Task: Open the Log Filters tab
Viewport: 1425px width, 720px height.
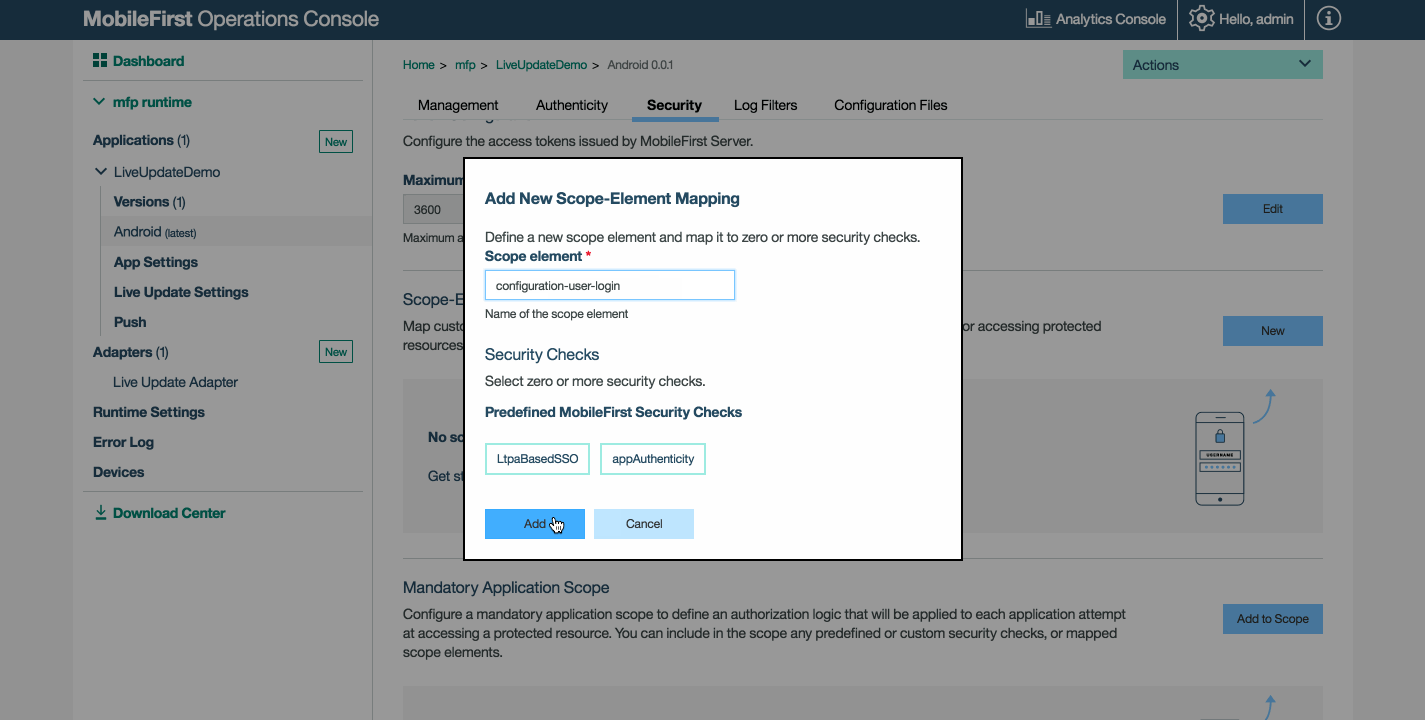Action: 765,105
